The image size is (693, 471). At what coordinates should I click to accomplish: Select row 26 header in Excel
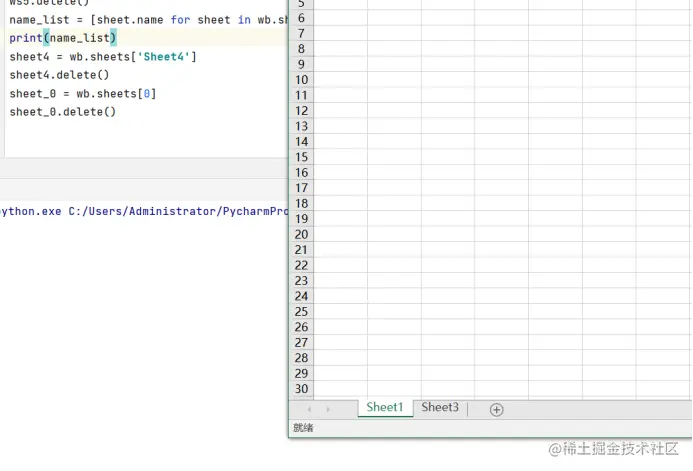point(301,327)
